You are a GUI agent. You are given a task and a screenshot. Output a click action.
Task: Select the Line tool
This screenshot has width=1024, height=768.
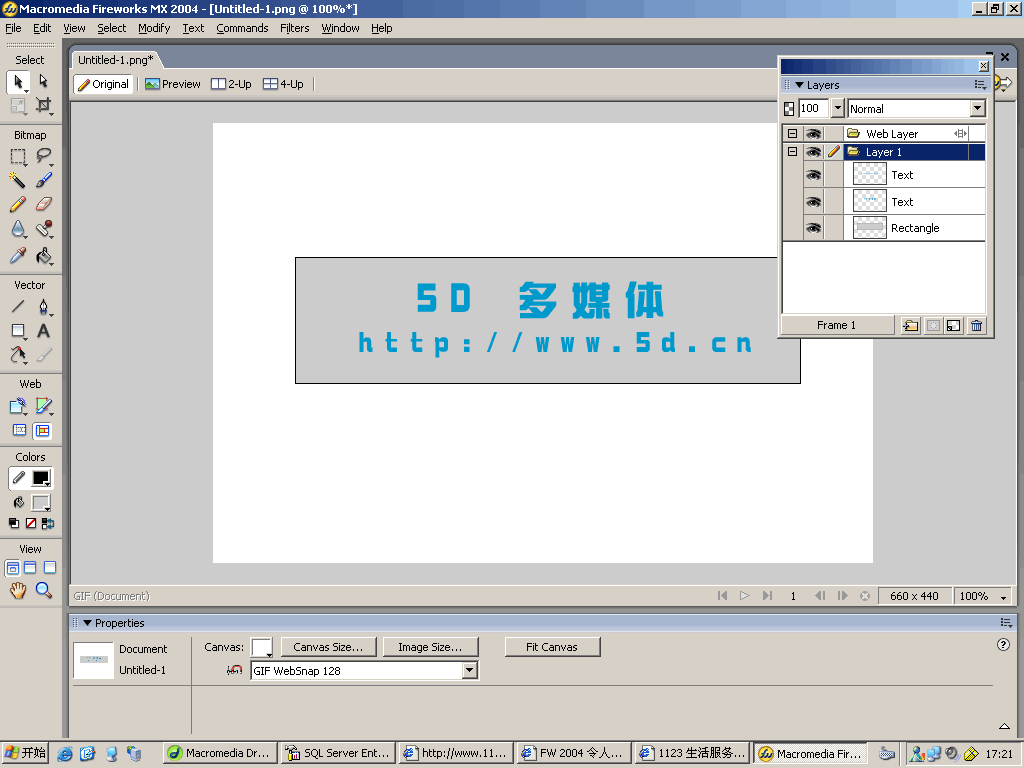pos(18,306)
